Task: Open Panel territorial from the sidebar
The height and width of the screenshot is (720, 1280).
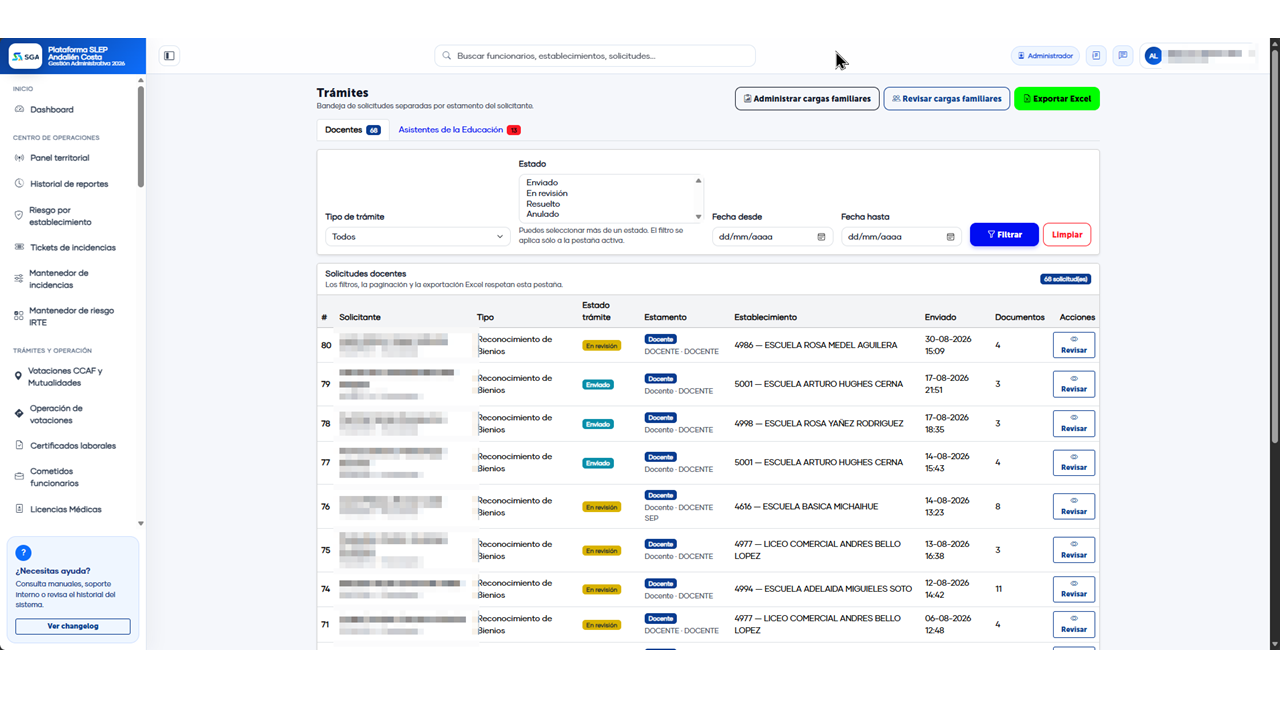Action: pos(59,158)
